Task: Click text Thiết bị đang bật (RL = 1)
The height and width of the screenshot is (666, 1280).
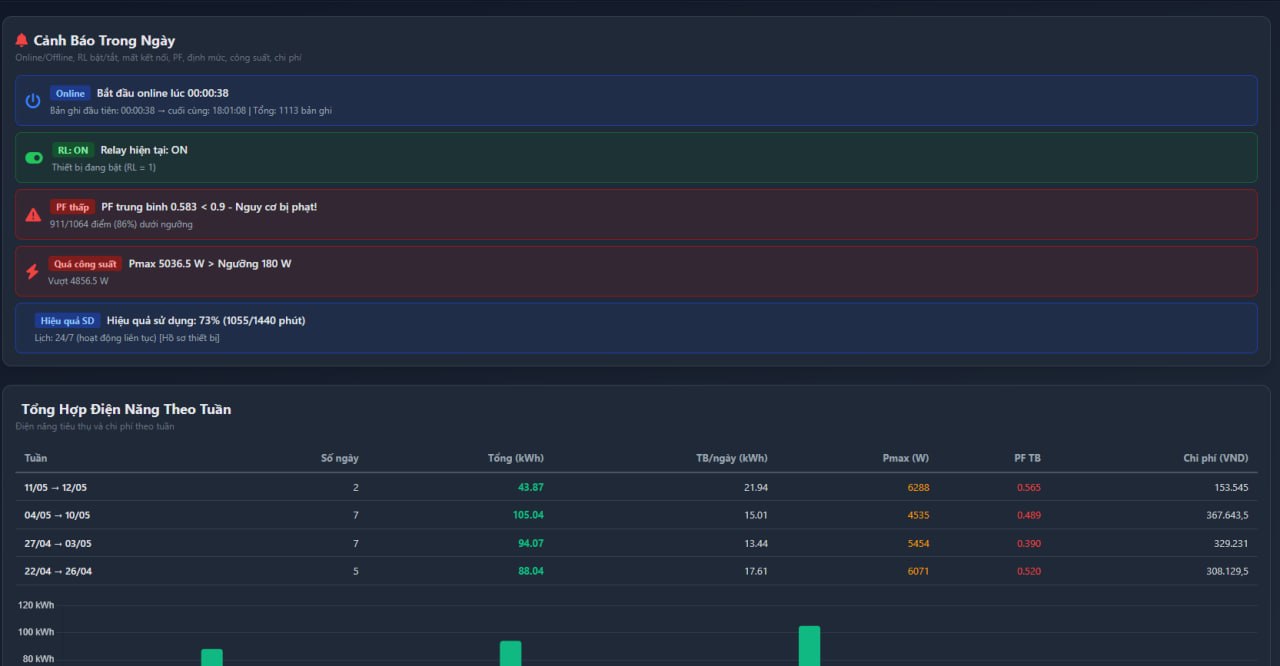Action: [x=104, y=167]
